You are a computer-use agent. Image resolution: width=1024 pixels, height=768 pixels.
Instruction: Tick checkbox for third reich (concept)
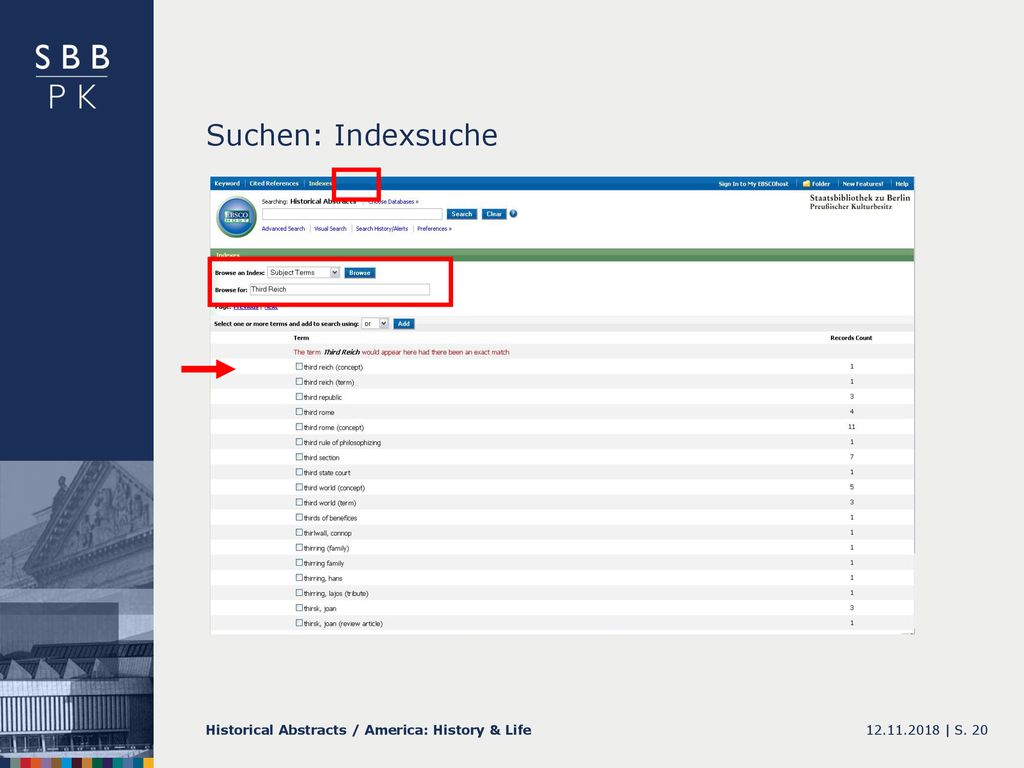(x=299, y=366)
